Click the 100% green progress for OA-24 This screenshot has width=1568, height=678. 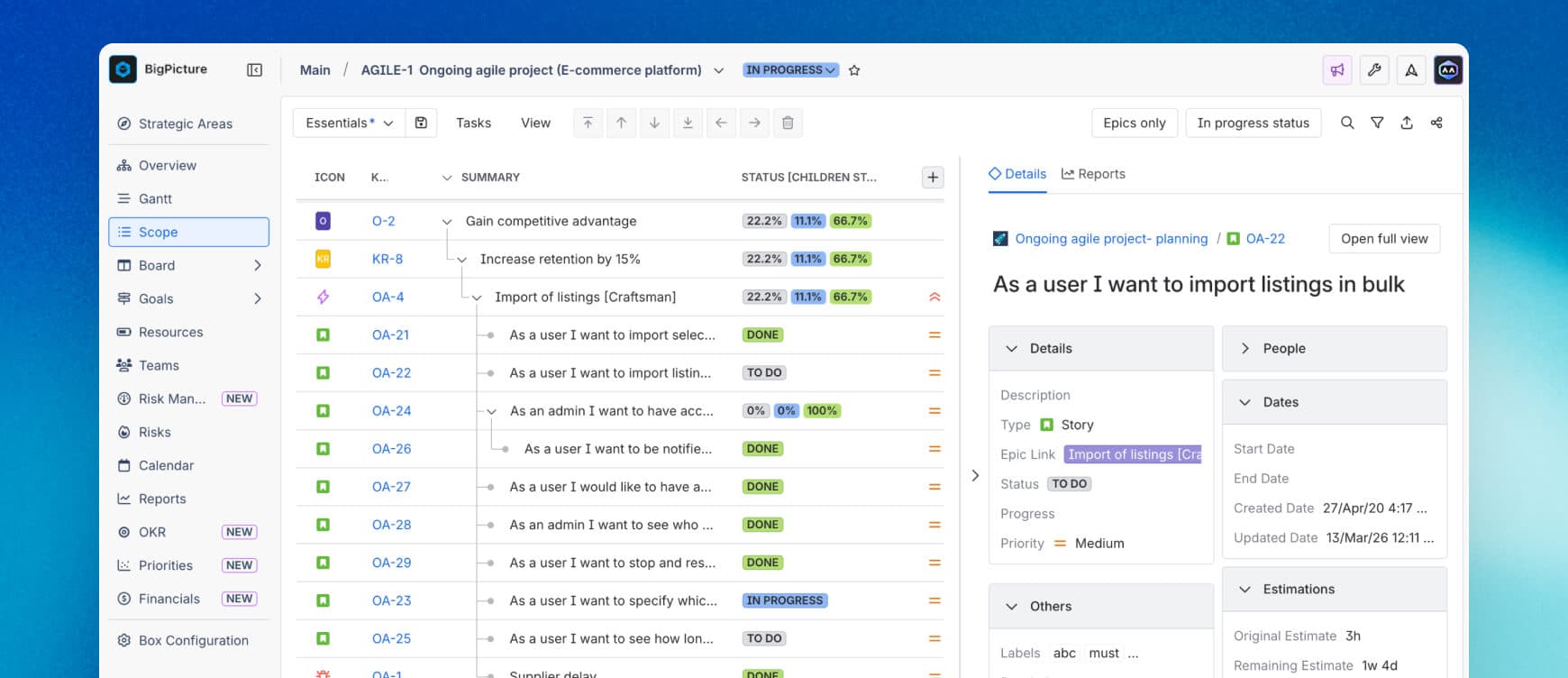822,410
